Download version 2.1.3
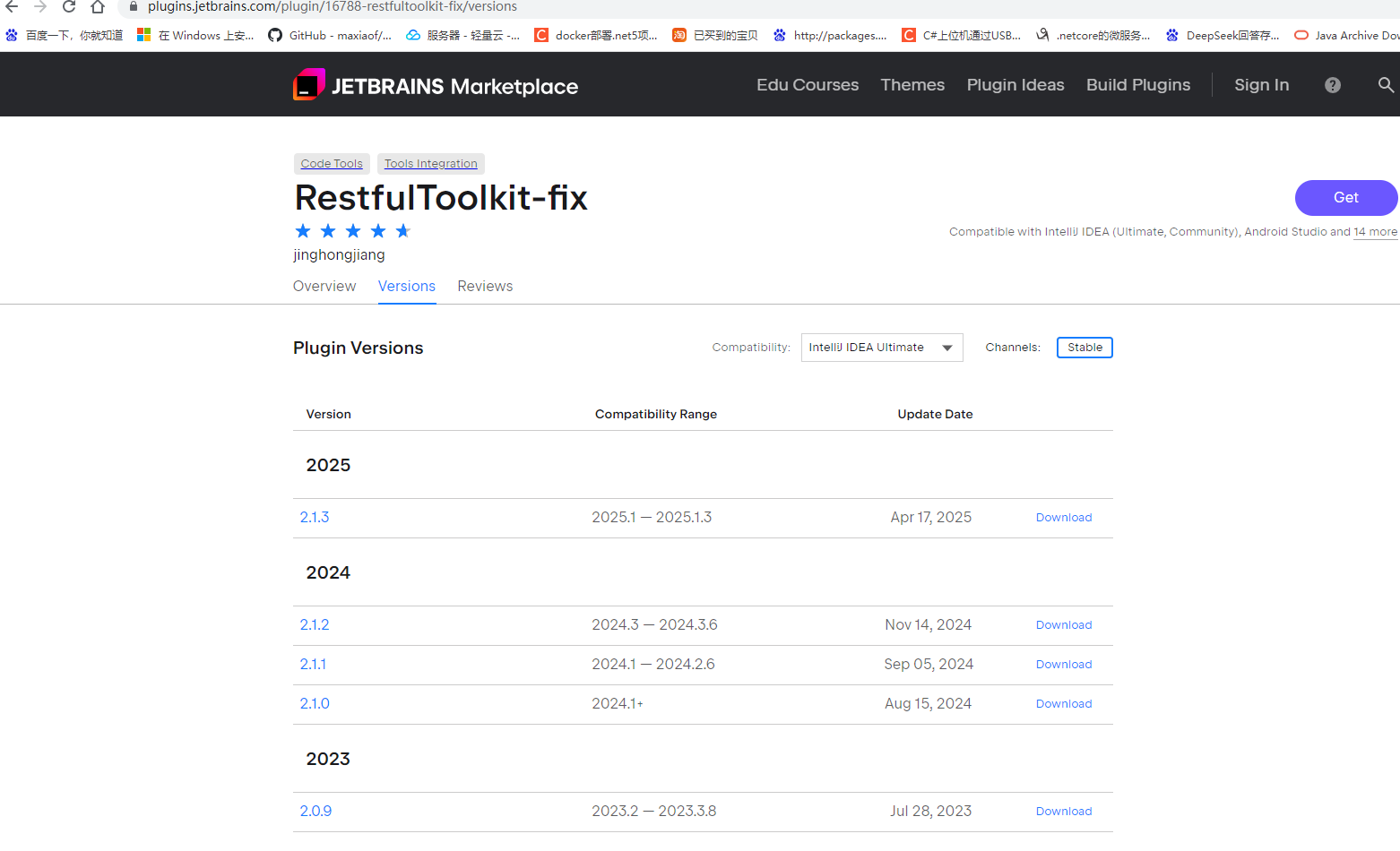The image size is (1400, 851). [x=1064, y=518]
